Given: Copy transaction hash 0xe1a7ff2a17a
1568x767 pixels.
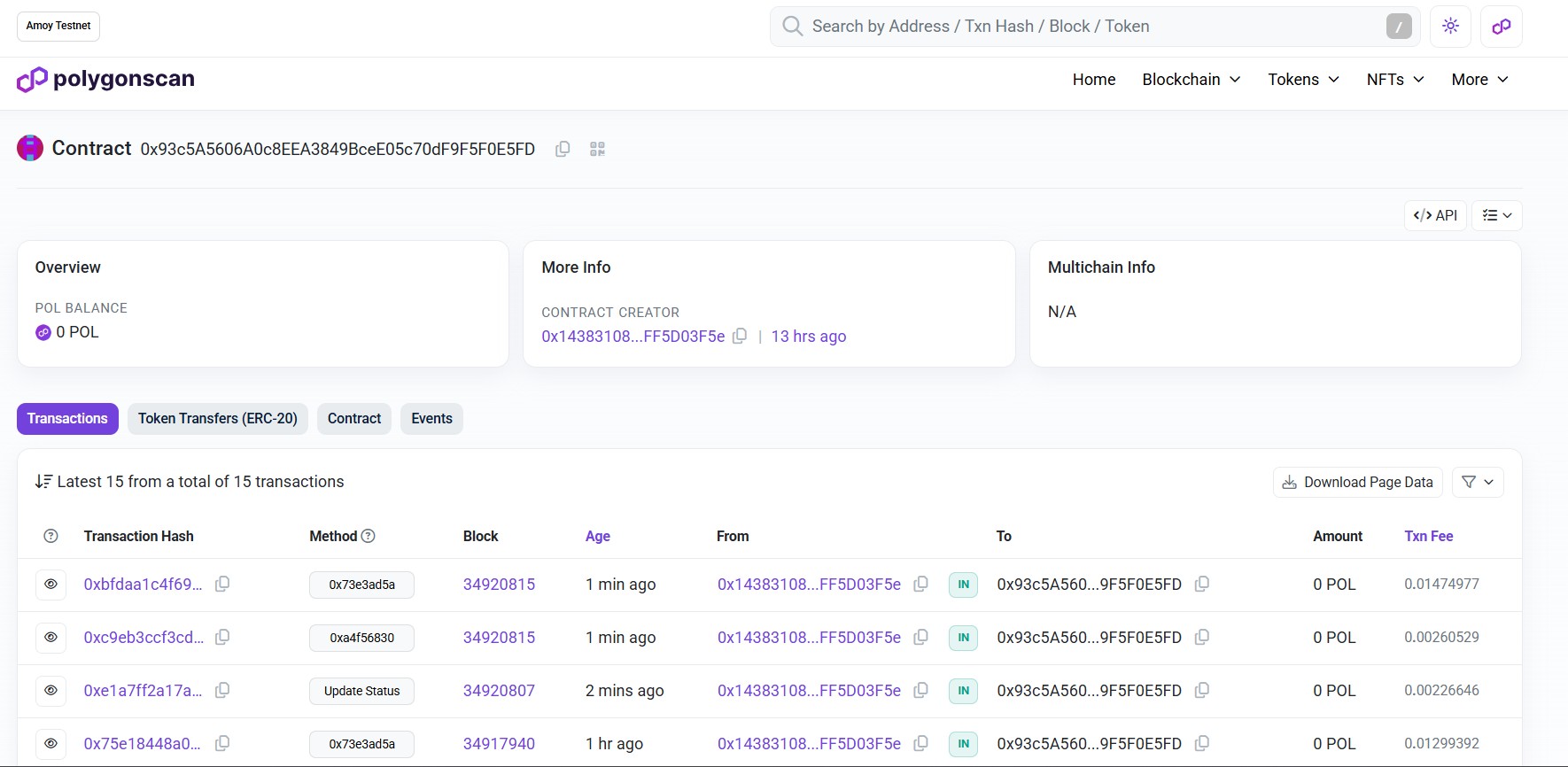Looking at the screenshot, I should (222, 690).
